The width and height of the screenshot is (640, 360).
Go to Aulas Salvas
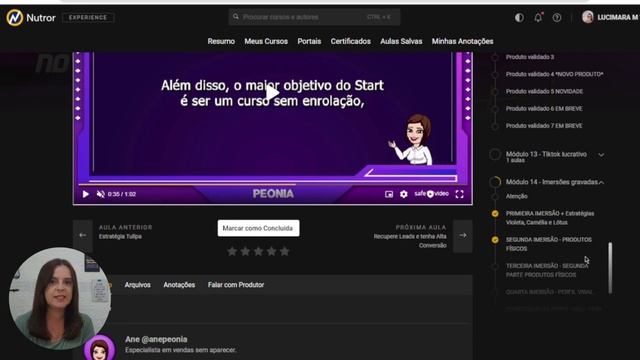[401, 41]
